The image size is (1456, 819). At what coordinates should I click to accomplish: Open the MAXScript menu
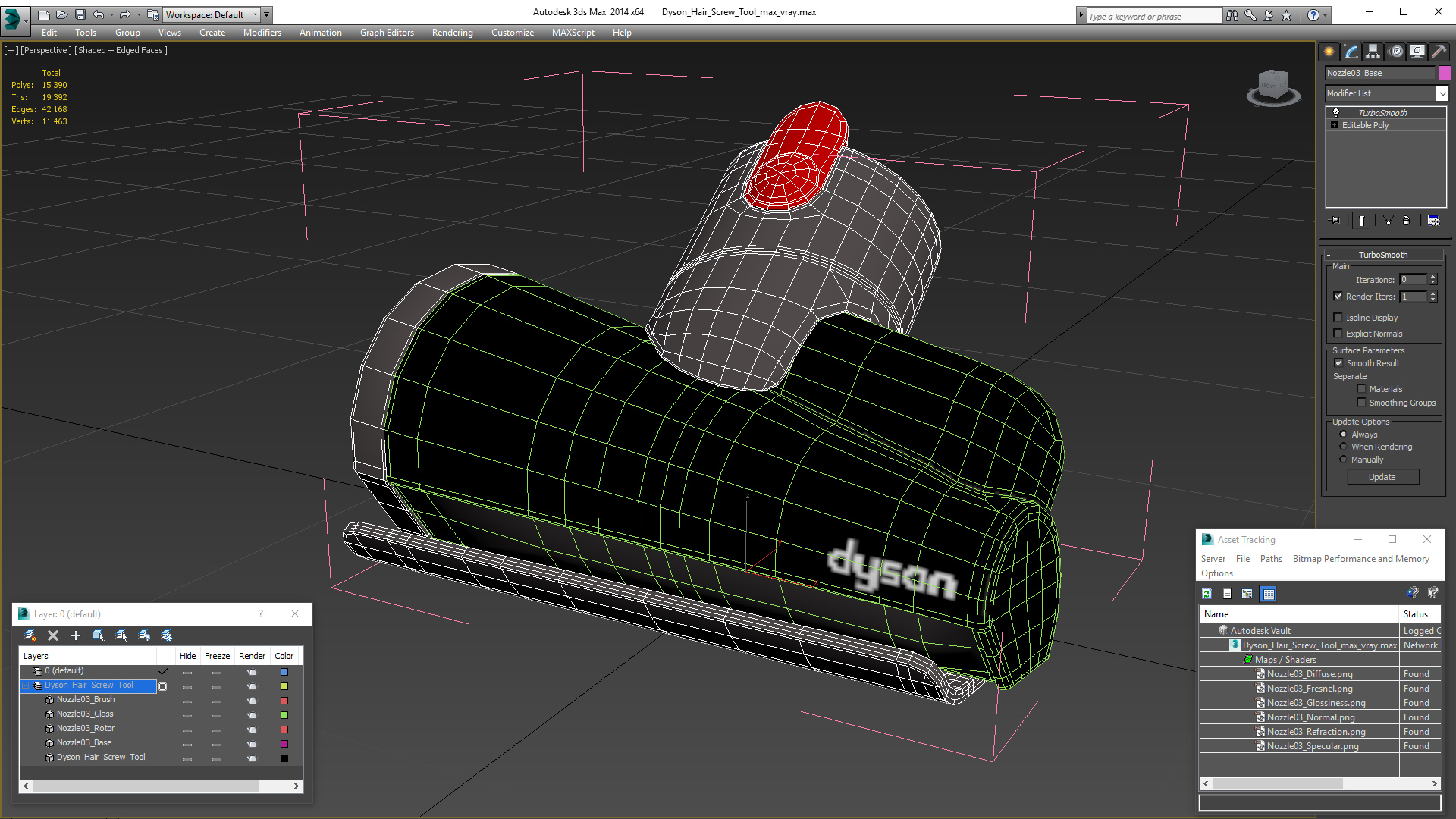click(573, 33)
